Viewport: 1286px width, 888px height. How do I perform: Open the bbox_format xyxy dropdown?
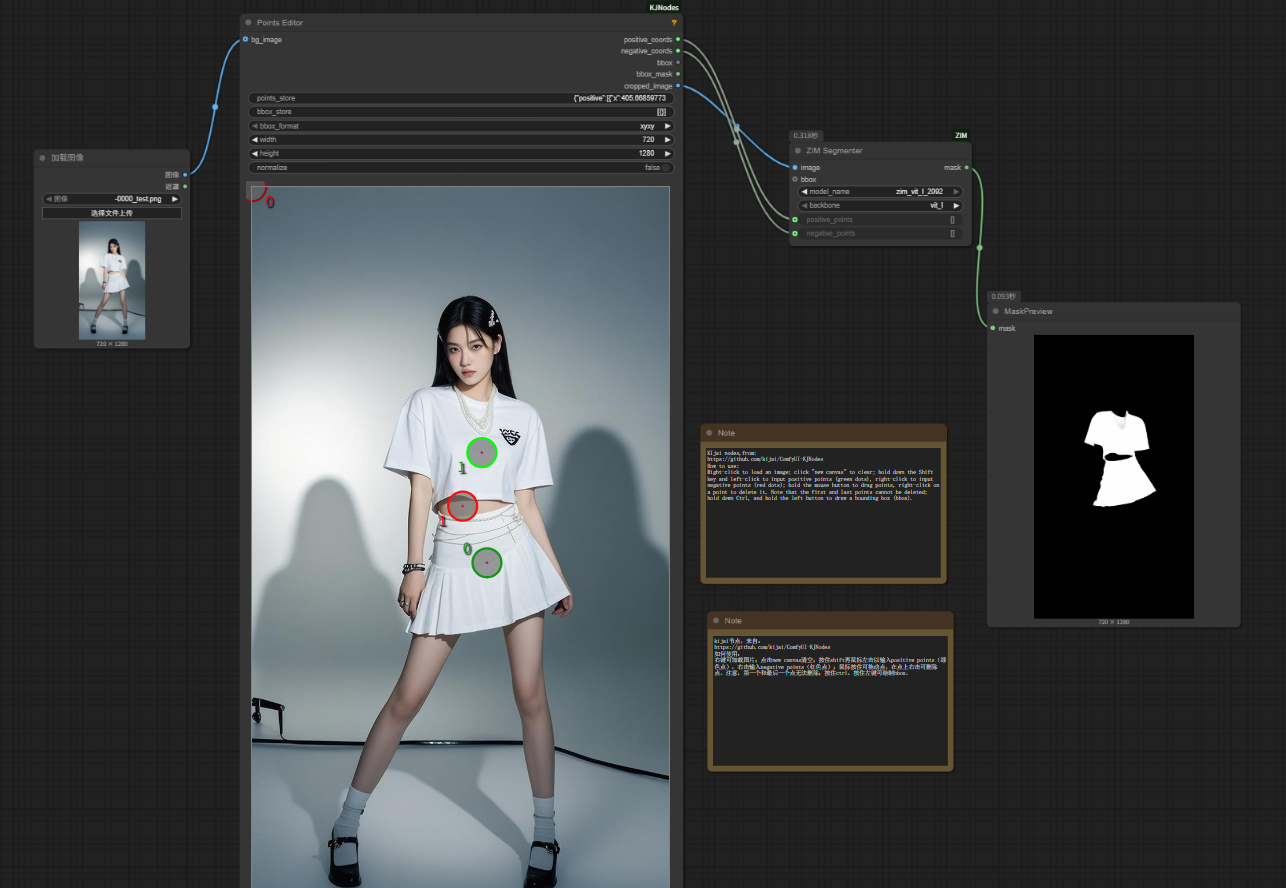461,127
